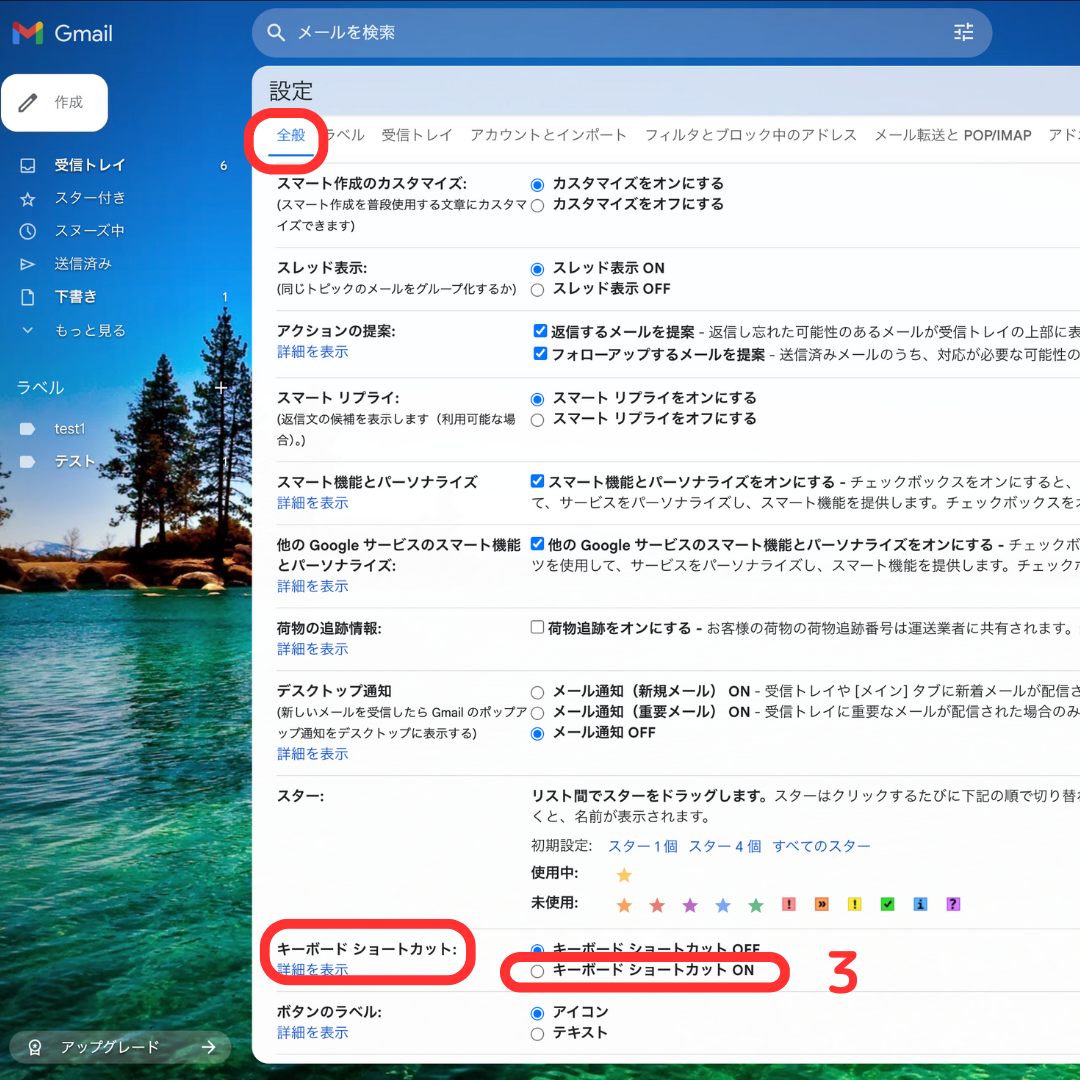
Task: Click the すべてのスター preset link
Action: pos(821,846)
